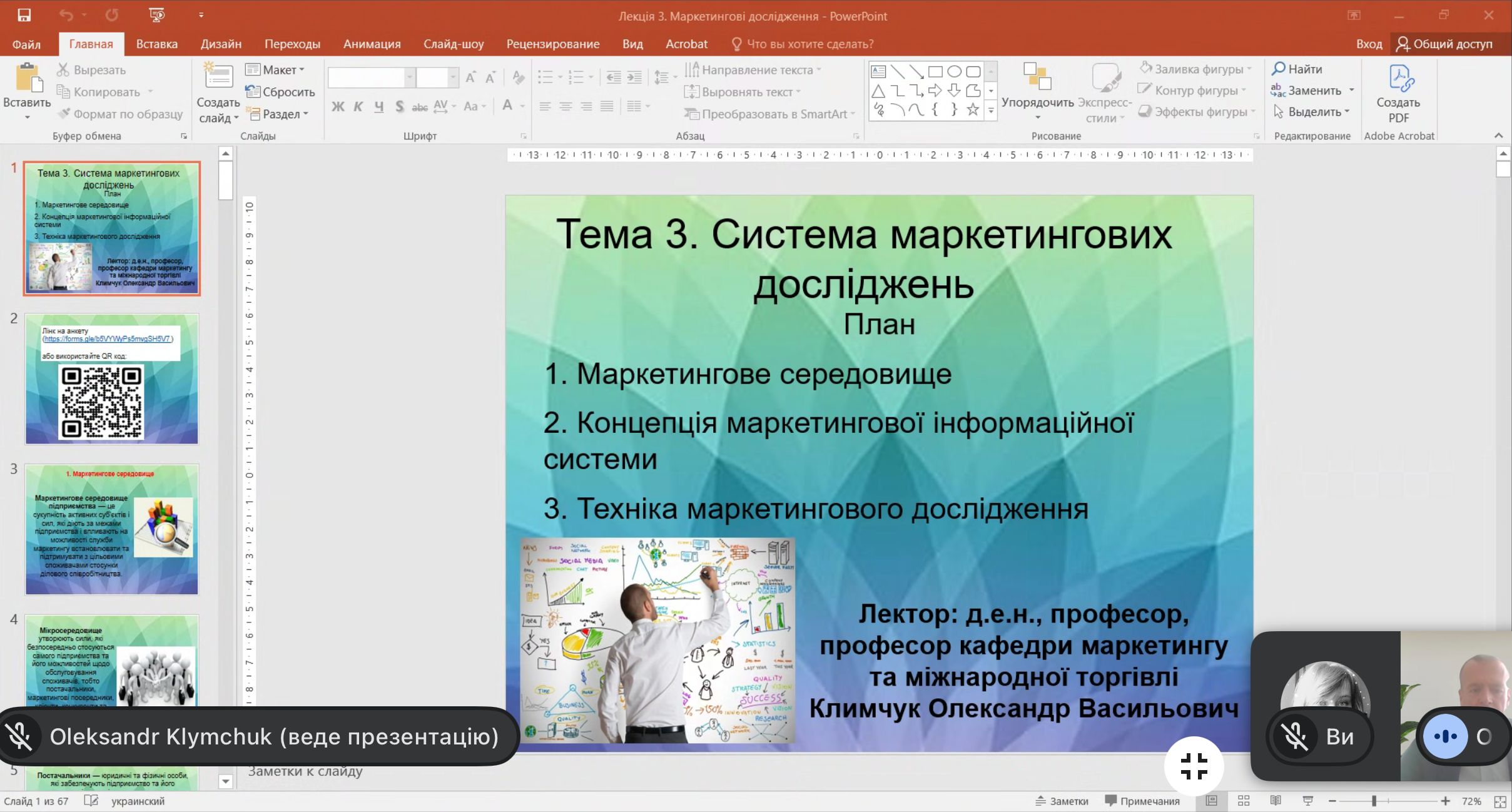Select slide 3 thumbnail in the slide panel

(112, 529)
